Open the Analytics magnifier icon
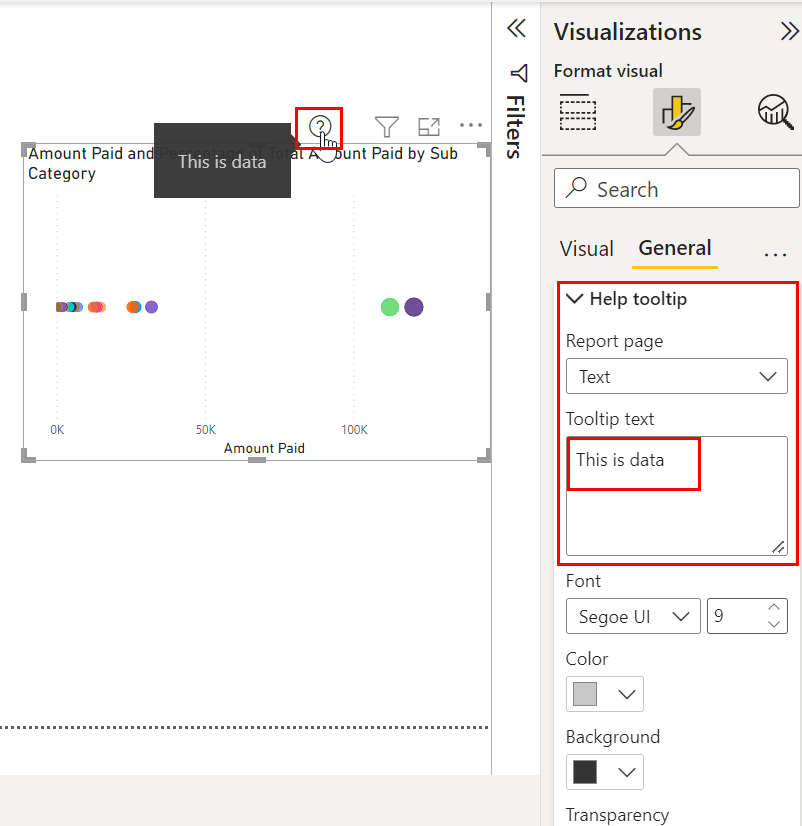 click(x=775, y=112)
